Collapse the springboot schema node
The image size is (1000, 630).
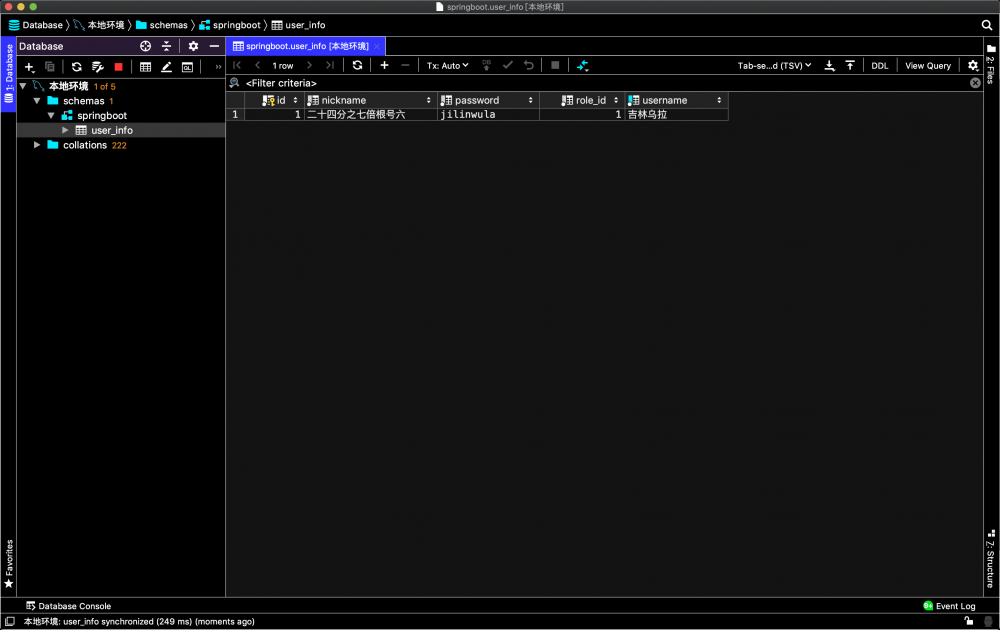51,115
